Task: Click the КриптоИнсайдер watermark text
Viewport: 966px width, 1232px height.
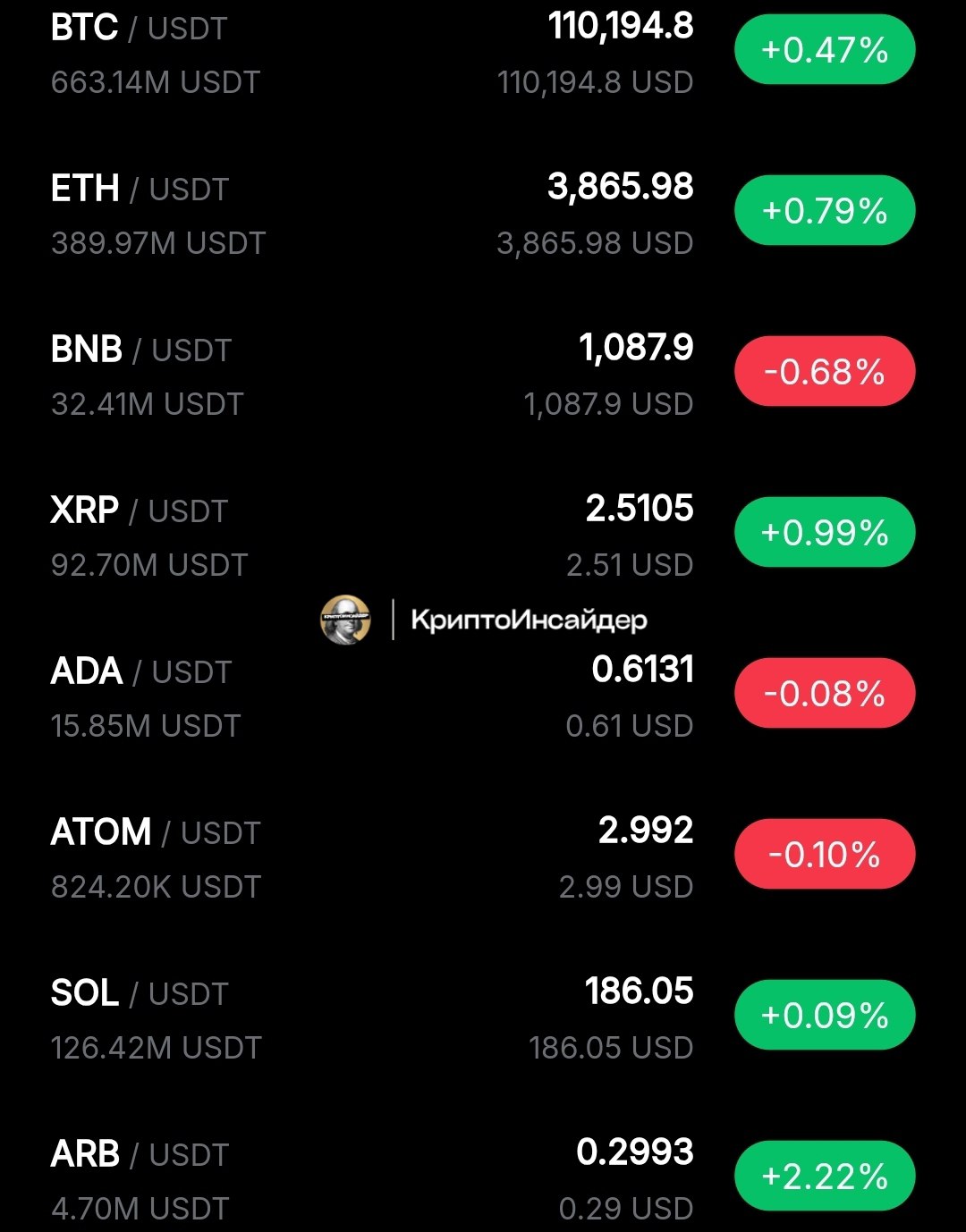Action: pyautogui.click(x=528, y=620)
